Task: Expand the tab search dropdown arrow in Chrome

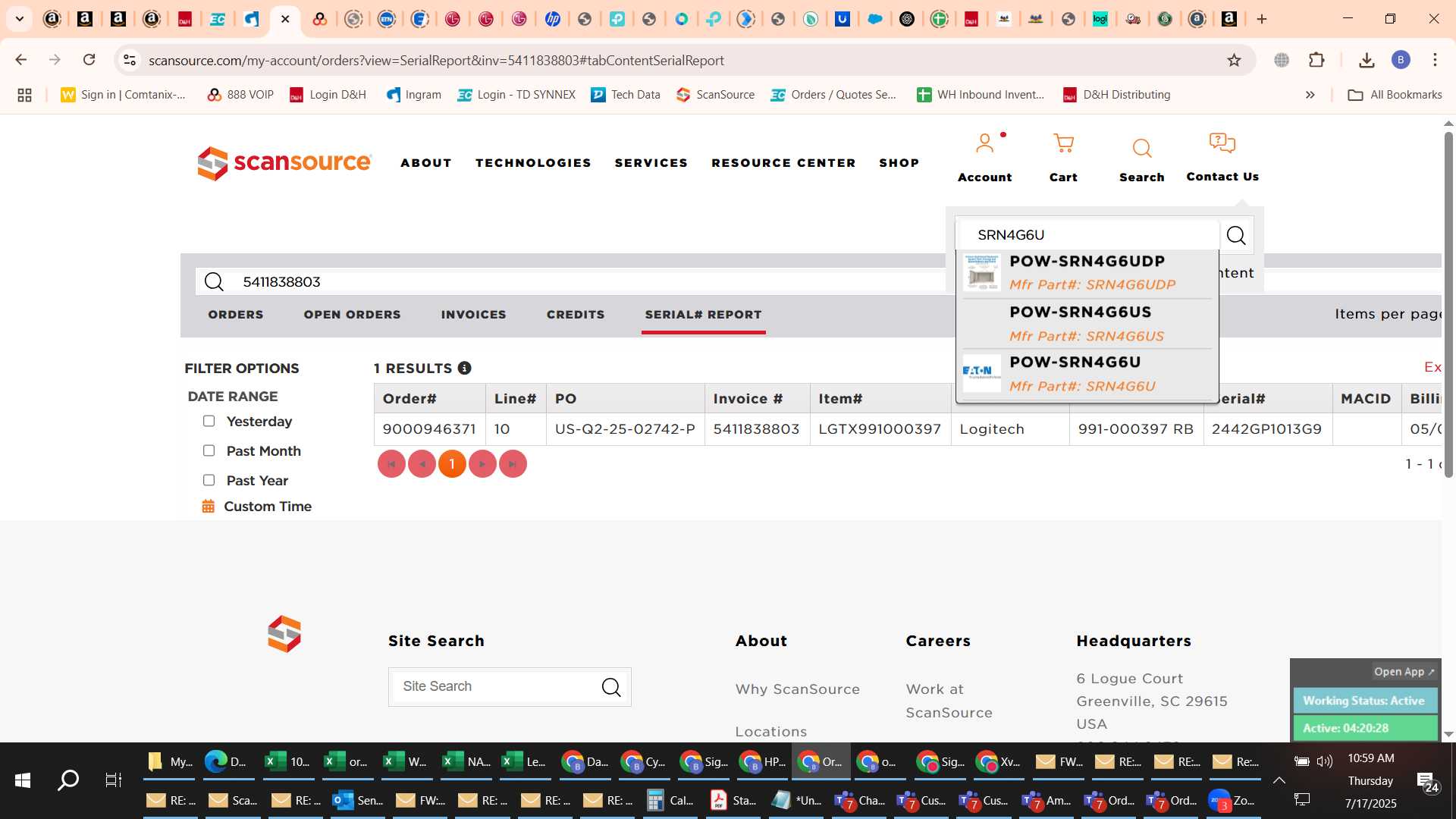Action: (x=19, y=19)
